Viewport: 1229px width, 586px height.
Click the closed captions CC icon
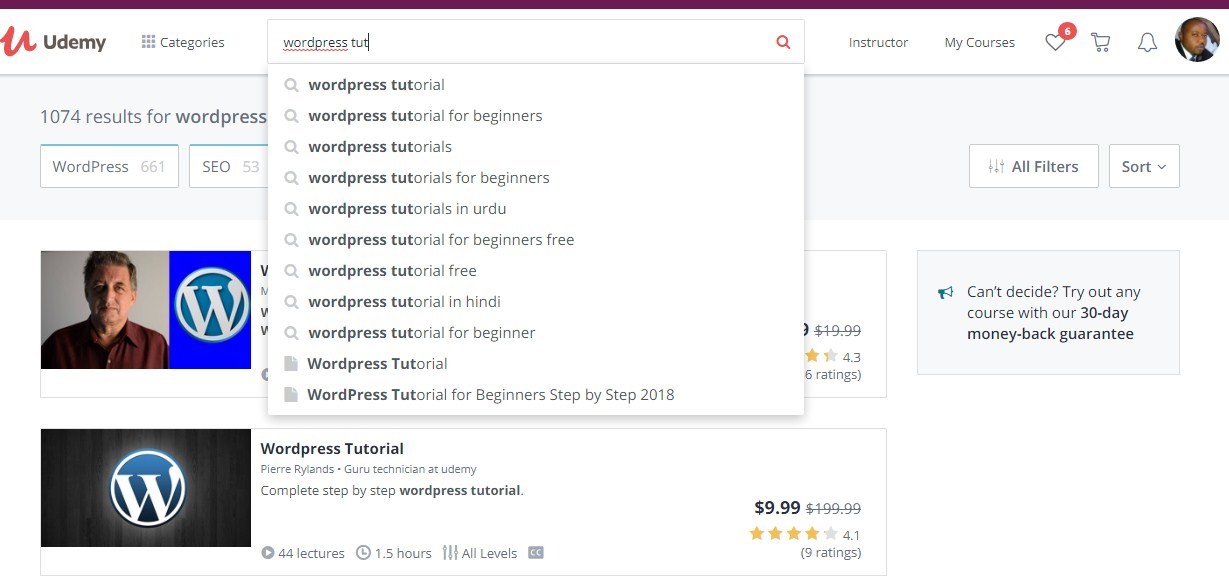pyautogui.click(x=536, y=553)
